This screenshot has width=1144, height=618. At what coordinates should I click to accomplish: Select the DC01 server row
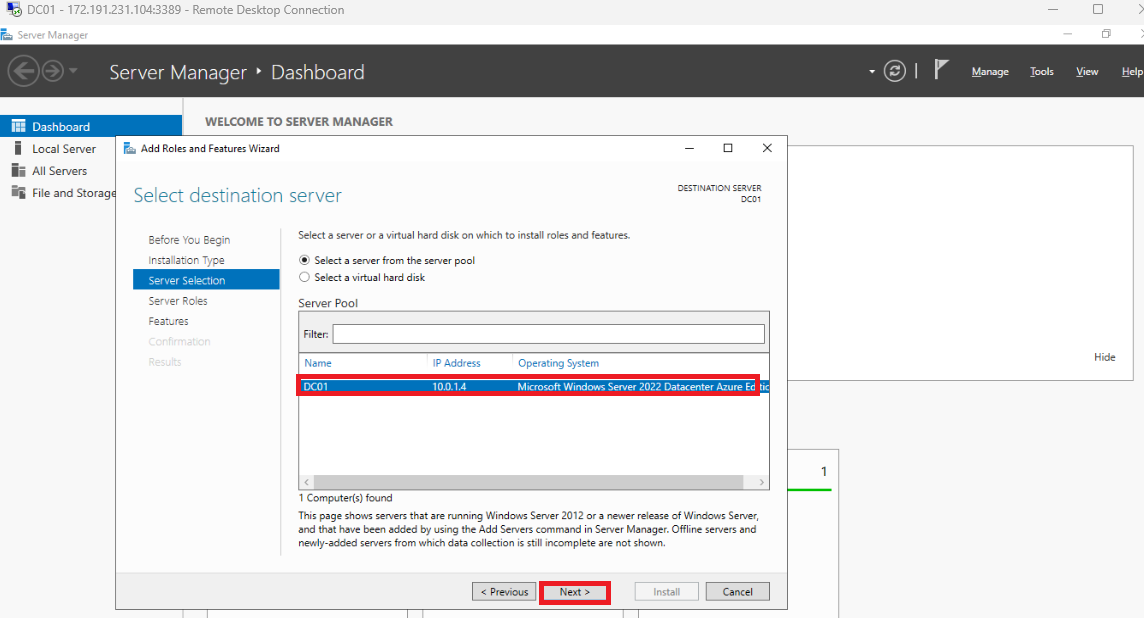pos(533,387)
